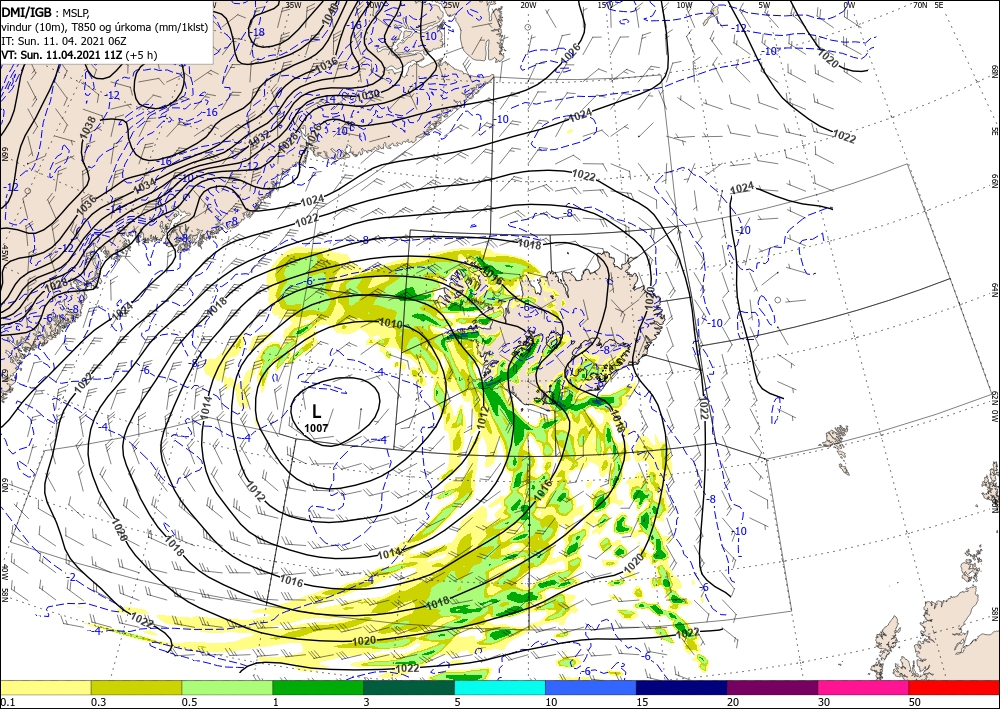Click the 'VT: Sun. 11.04.2021 11Z (+5 h)' line

point(79,55)
